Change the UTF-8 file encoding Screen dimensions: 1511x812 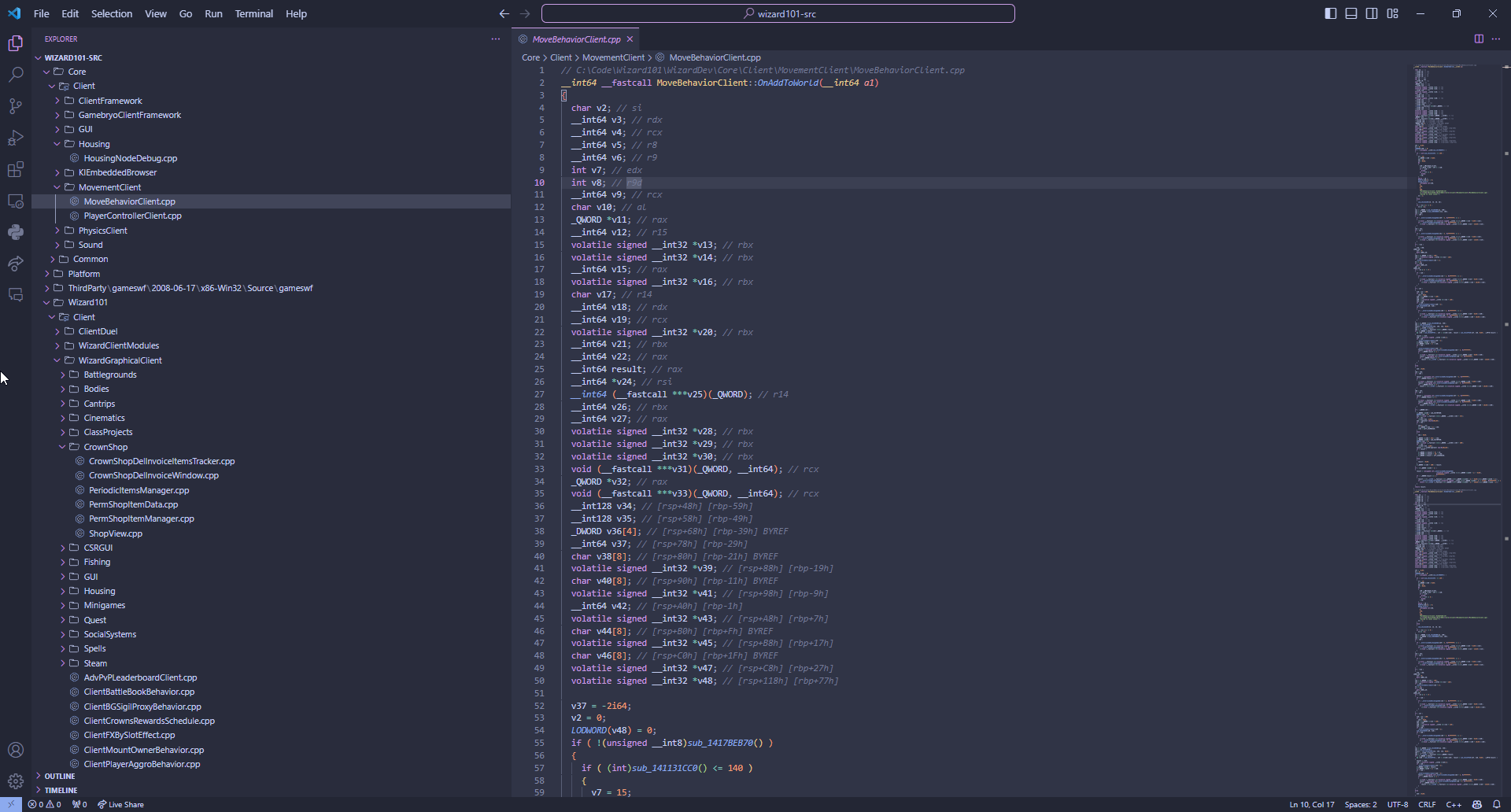point(1398,804)
